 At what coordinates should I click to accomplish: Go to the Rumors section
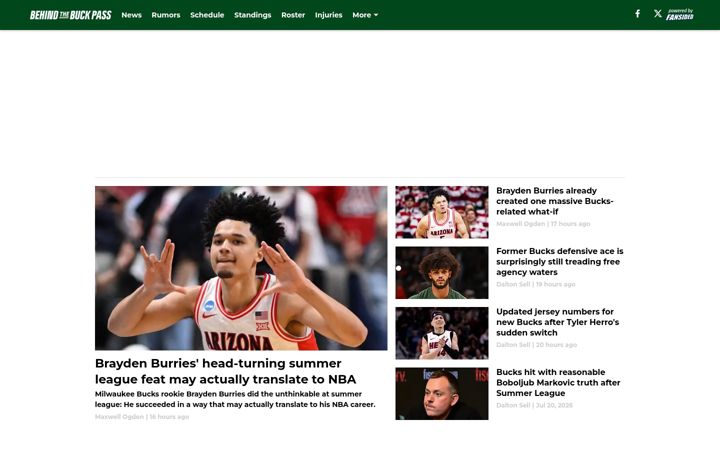[x=166, y=15]
